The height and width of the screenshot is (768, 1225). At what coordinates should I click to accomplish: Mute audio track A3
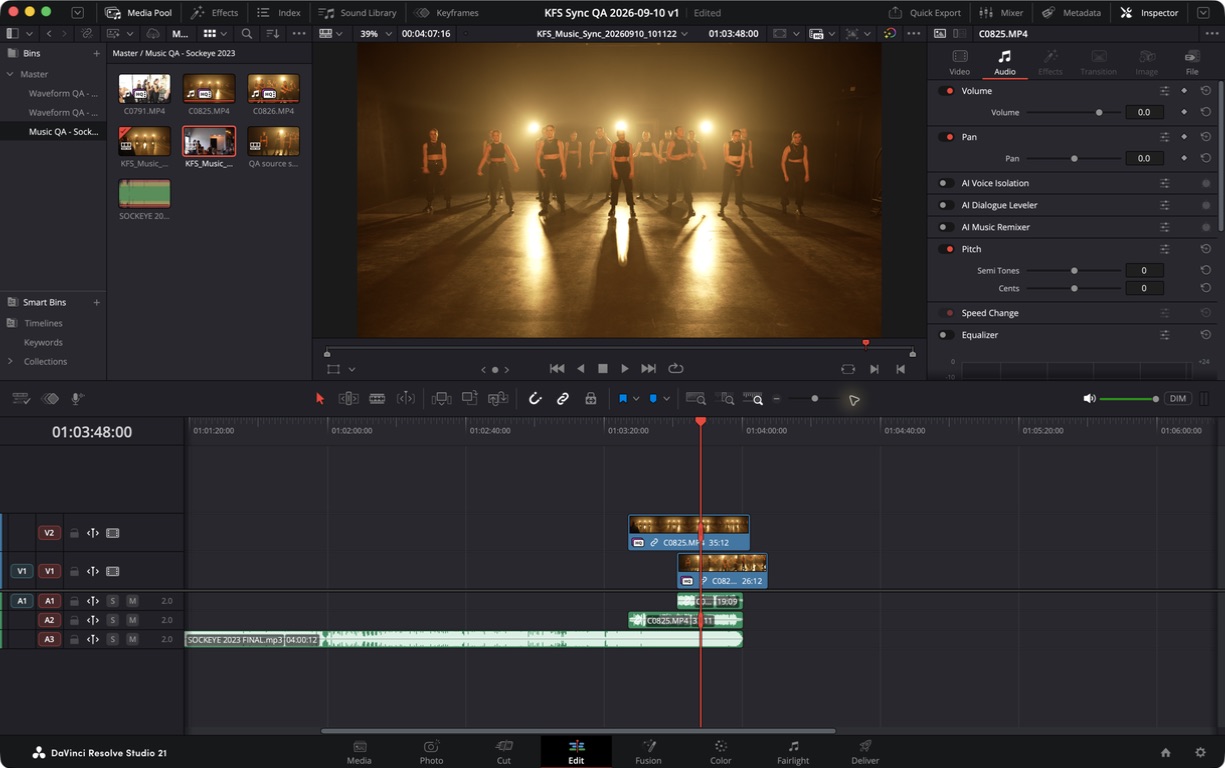(132, 639)
